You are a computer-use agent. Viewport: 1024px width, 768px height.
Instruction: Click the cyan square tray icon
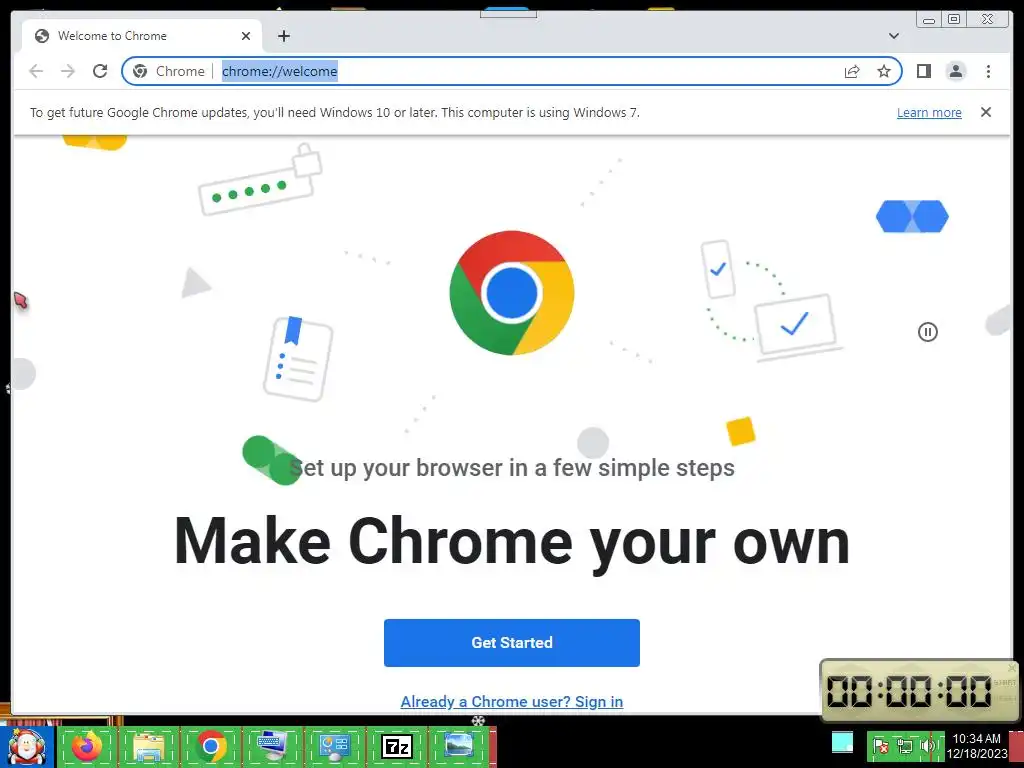pyautogui.click(x=842, y=743)
